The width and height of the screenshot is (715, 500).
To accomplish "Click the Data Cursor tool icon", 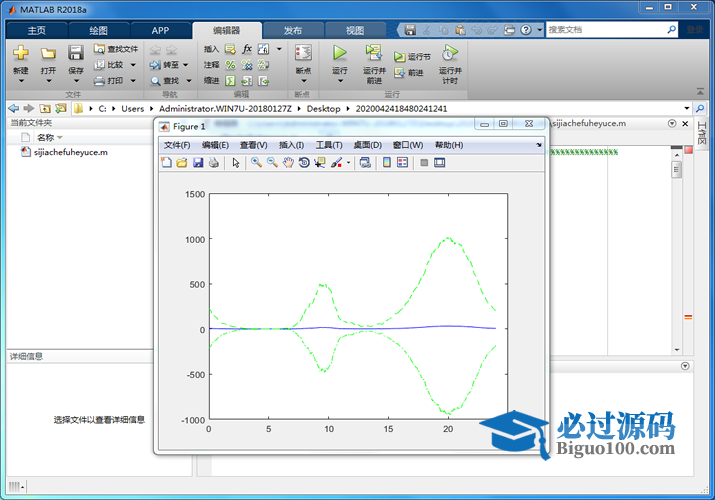I will pos(320,163).
